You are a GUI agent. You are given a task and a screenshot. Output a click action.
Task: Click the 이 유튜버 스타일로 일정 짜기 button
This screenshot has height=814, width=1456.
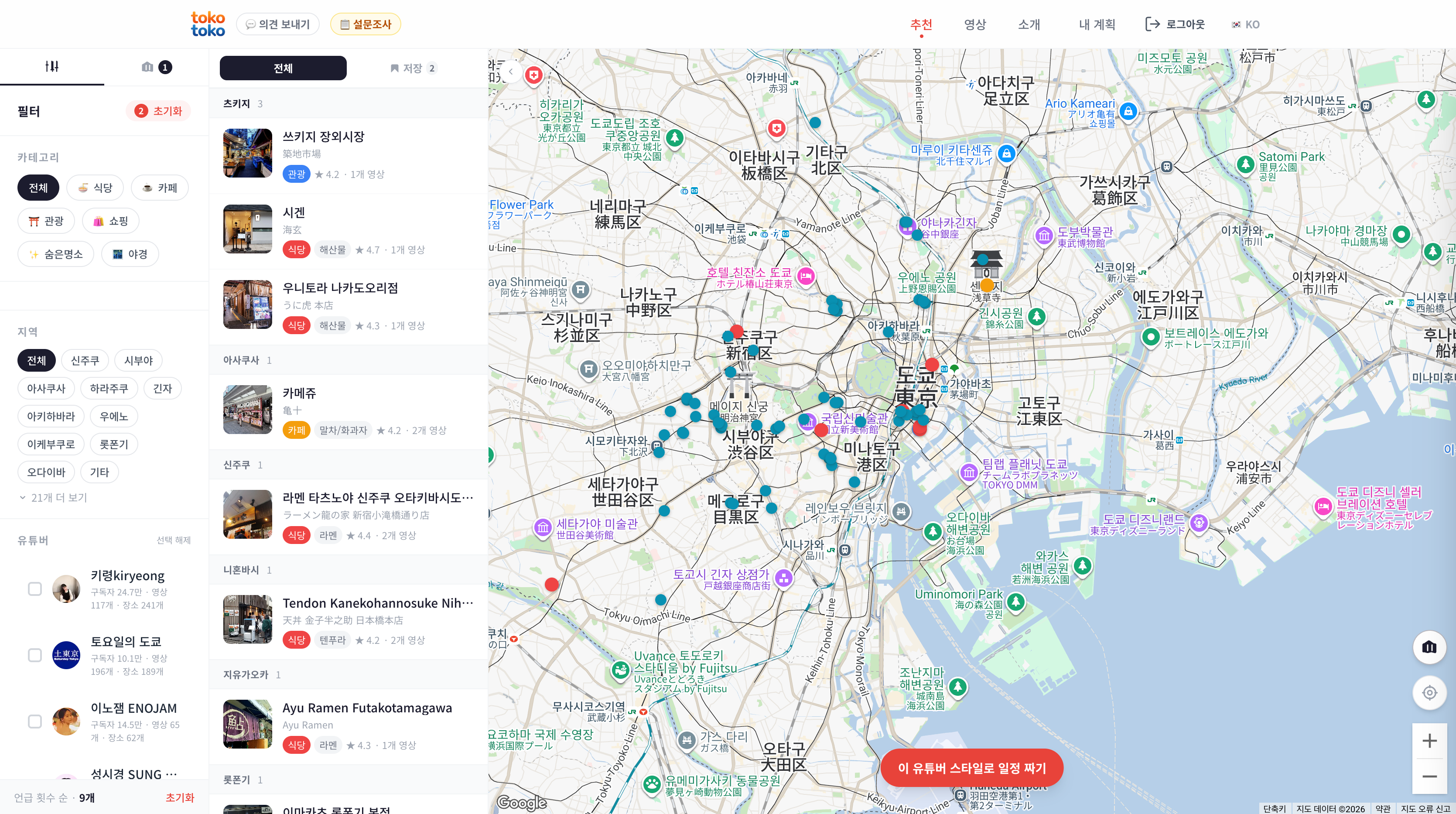coord(971,768)
